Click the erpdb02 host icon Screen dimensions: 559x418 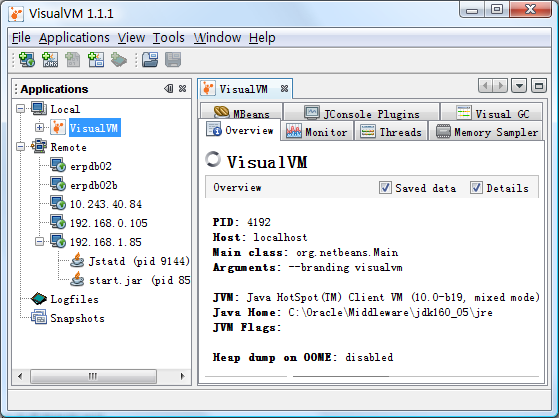click(x=58, y=165)
